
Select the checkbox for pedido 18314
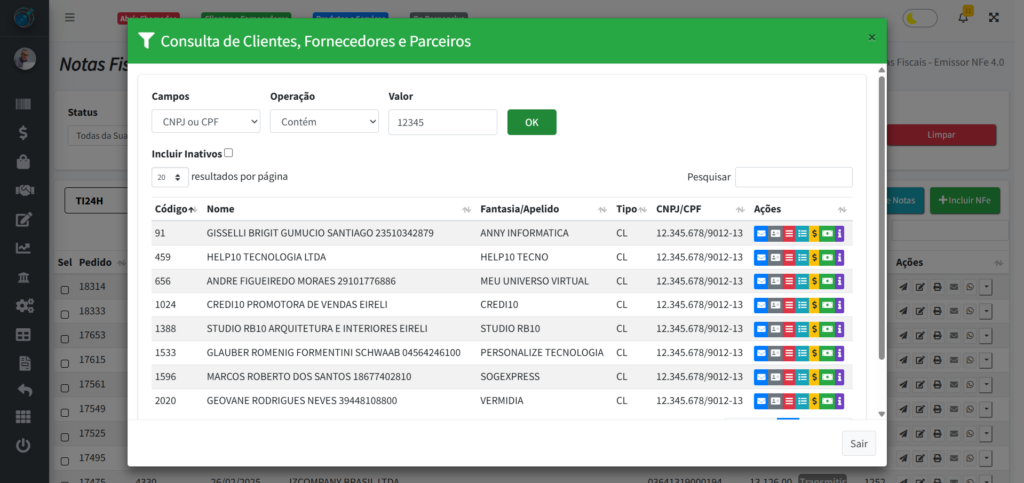pyautogui.click(x=65, y=288)
